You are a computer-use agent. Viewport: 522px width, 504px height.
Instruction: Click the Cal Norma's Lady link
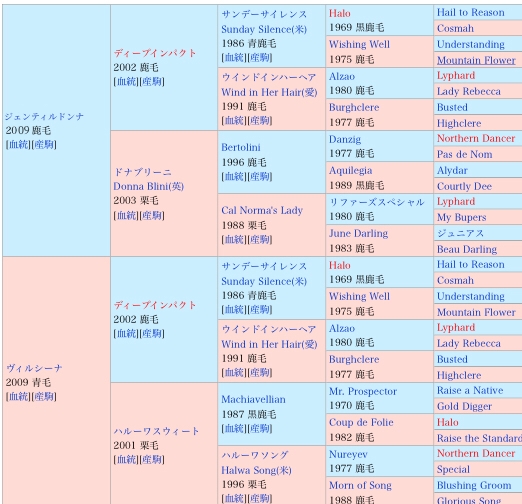click(x=262, y=210)
